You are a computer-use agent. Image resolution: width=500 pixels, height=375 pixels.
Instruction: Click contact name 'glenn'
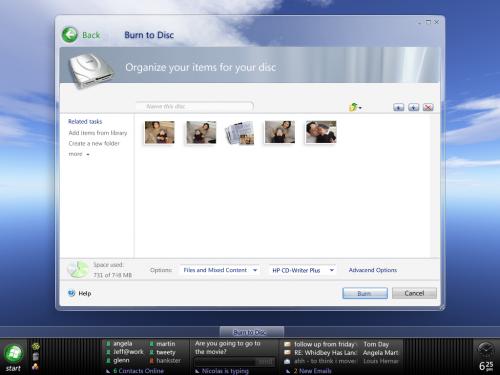click(121, 360)
